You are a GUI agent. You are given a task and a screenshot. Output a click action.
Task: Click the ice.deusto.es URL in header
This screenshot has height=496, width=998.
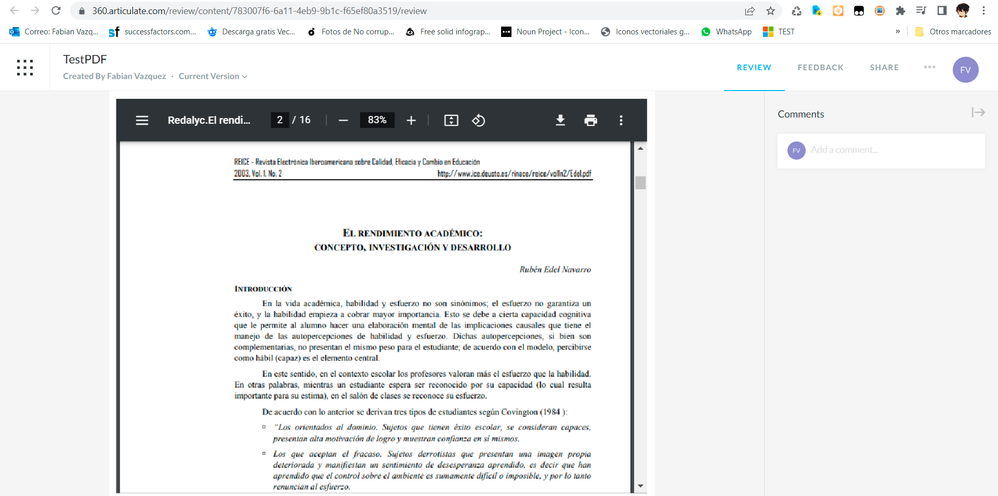515,173
